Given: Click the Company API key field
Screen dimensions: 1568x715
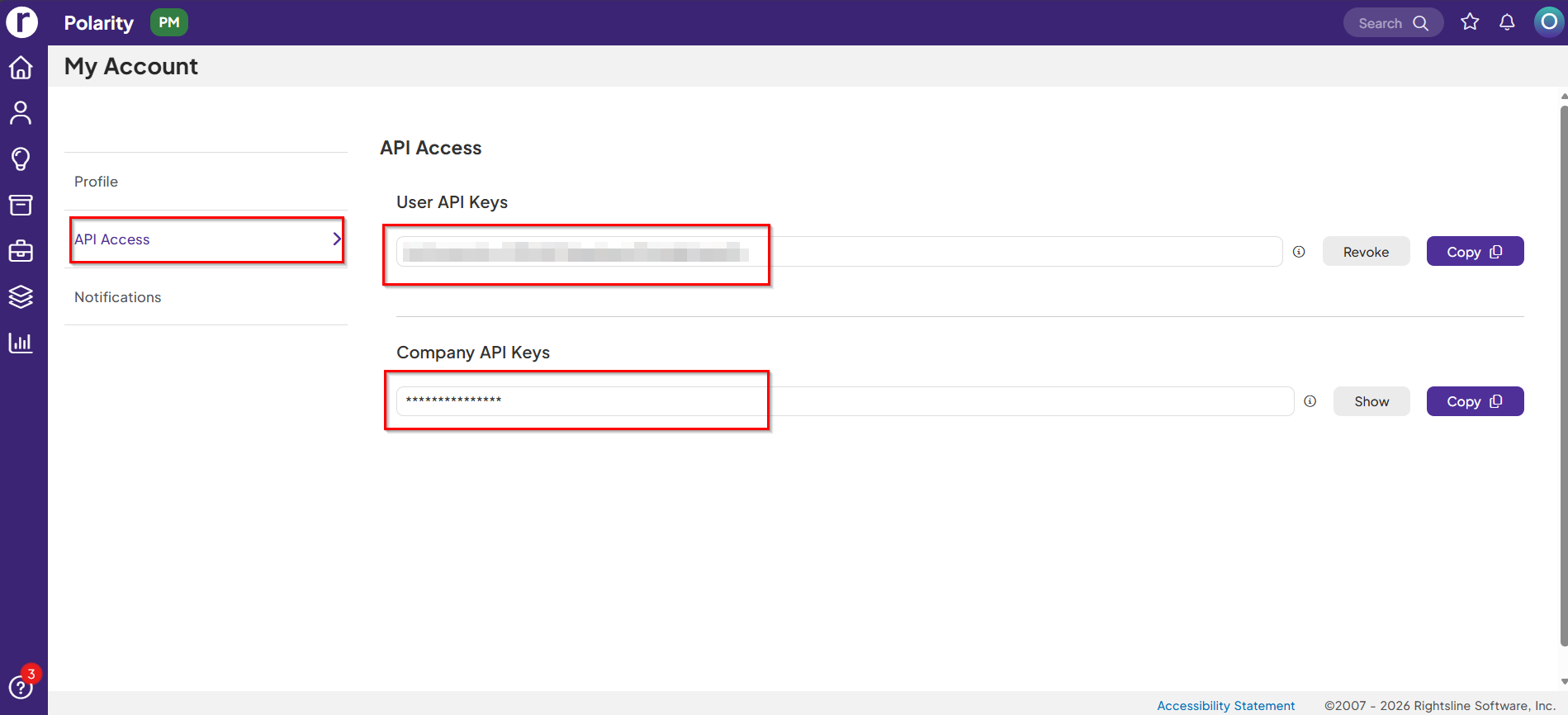Looking at the screenshot, I should [845, 401].
